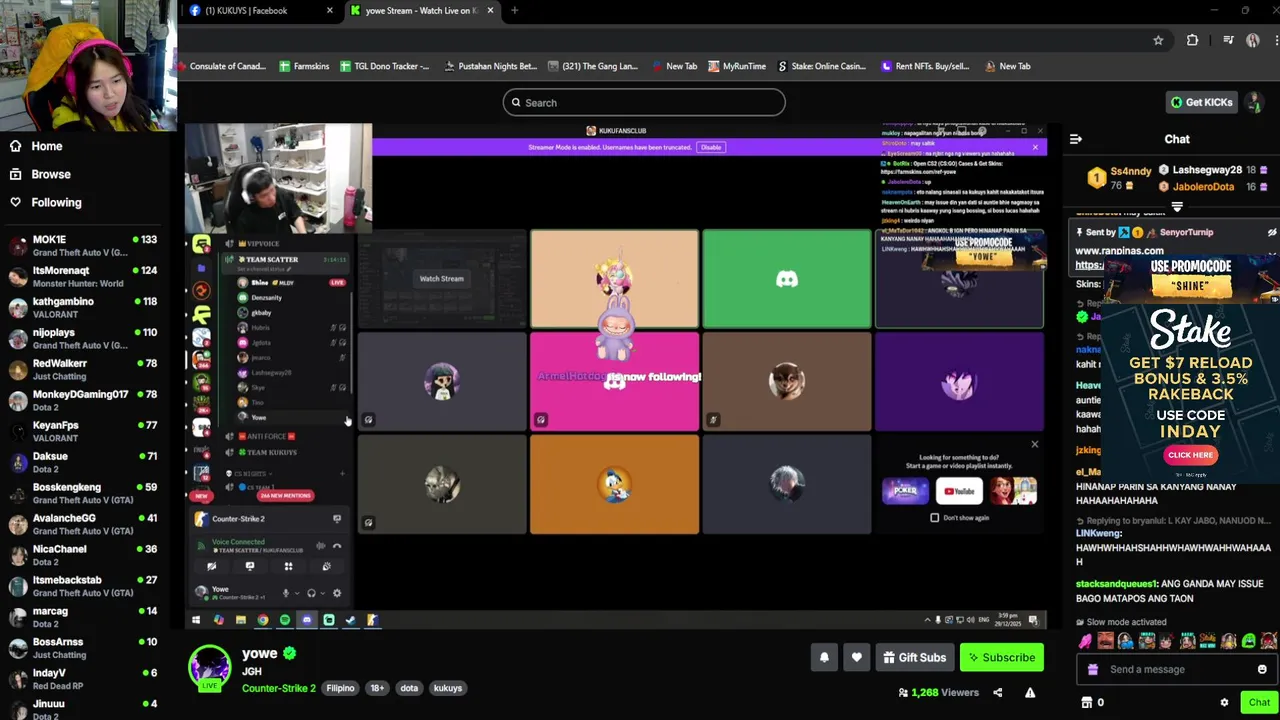Report the stream with the warning triangle icon

click(x=1030, y=692)
